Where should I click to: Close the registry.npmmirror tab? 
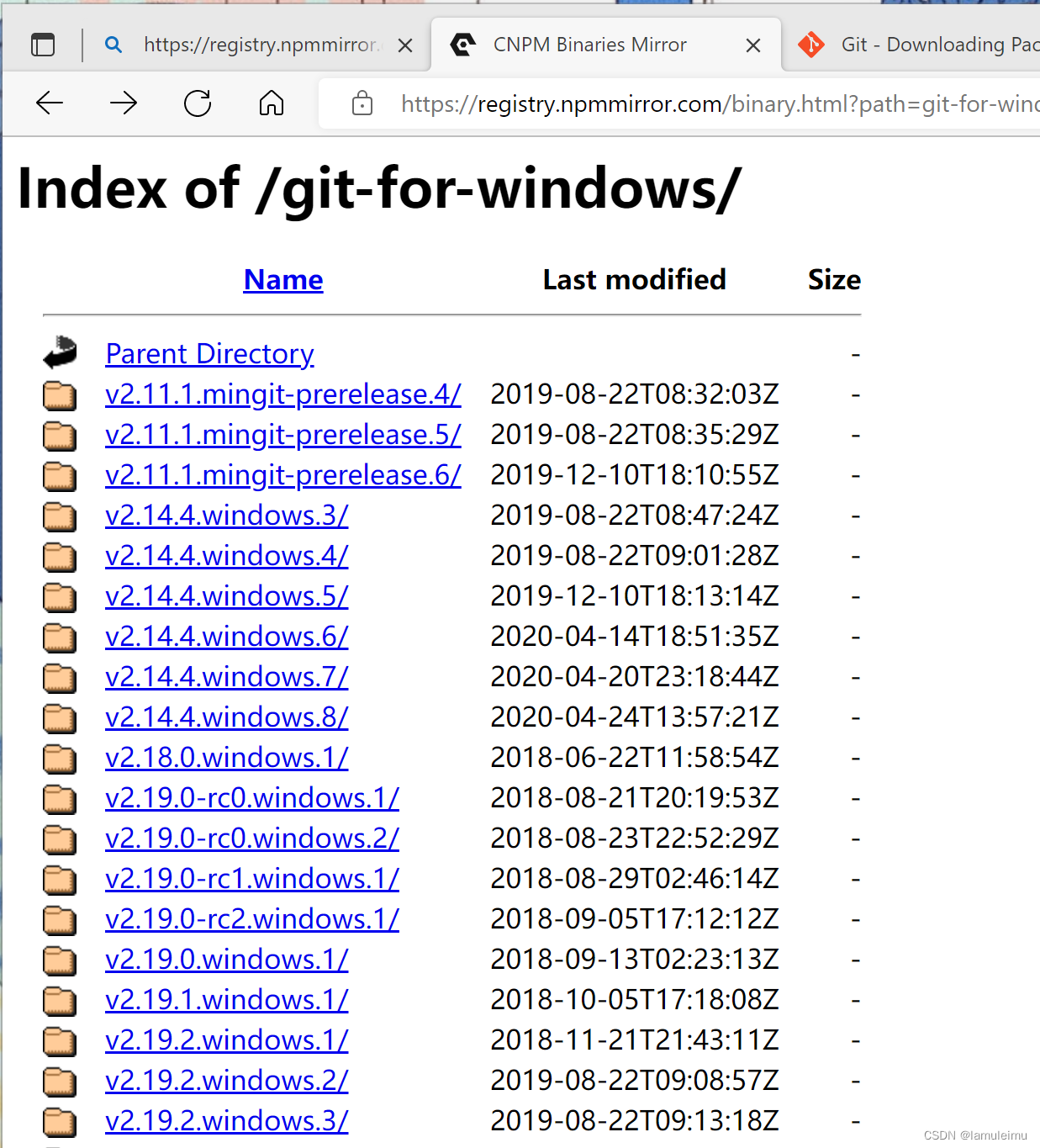pos(405,45)
